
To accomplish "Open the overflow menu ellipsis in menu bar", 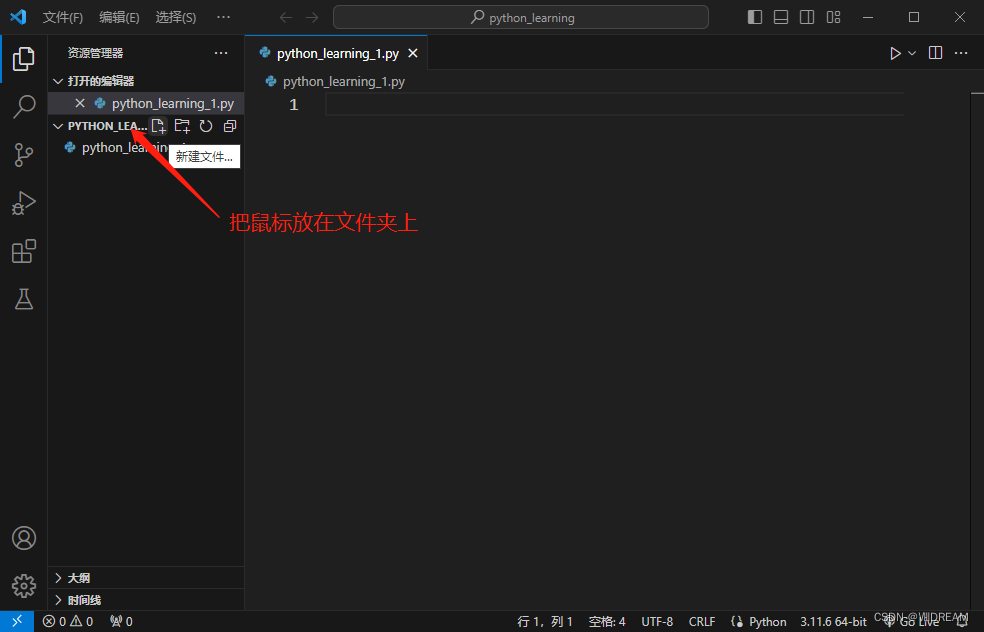I will 223,17.
